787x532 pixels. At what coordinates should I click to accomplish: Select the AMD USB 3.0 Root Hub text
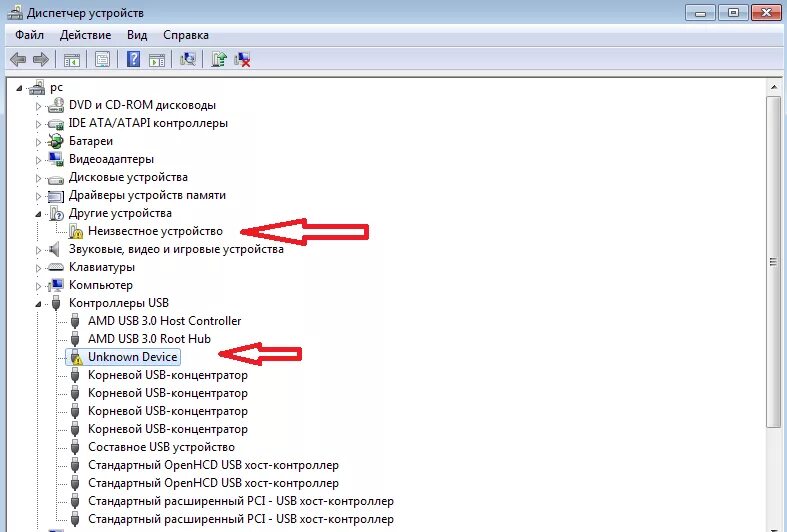(x=149, y=339)
